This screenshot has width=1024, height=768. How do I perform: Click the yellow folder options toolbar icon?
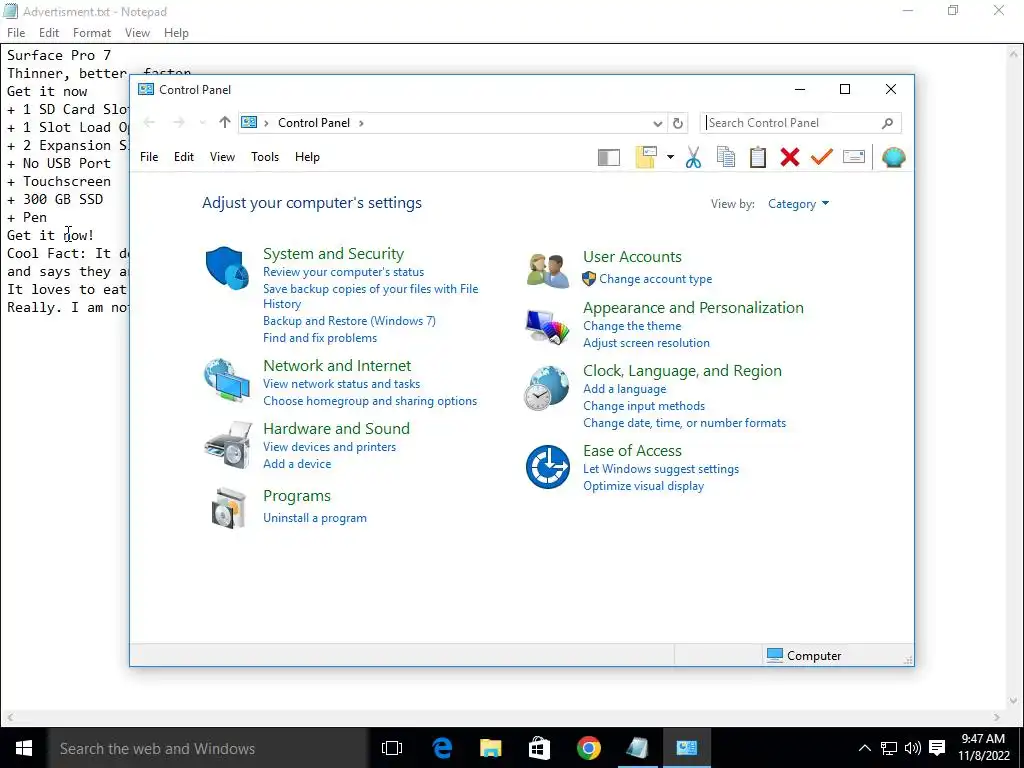(x=646, y=157)
